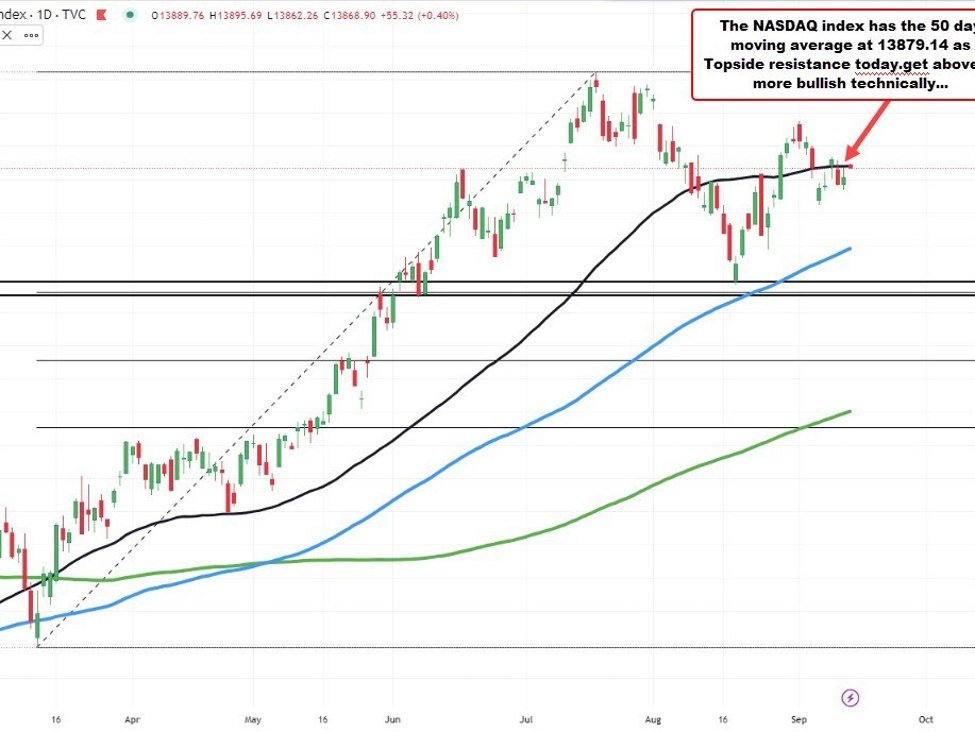Click the red flag bookmark icon
This screenshot has width=975, height=732.
(99, 13)
